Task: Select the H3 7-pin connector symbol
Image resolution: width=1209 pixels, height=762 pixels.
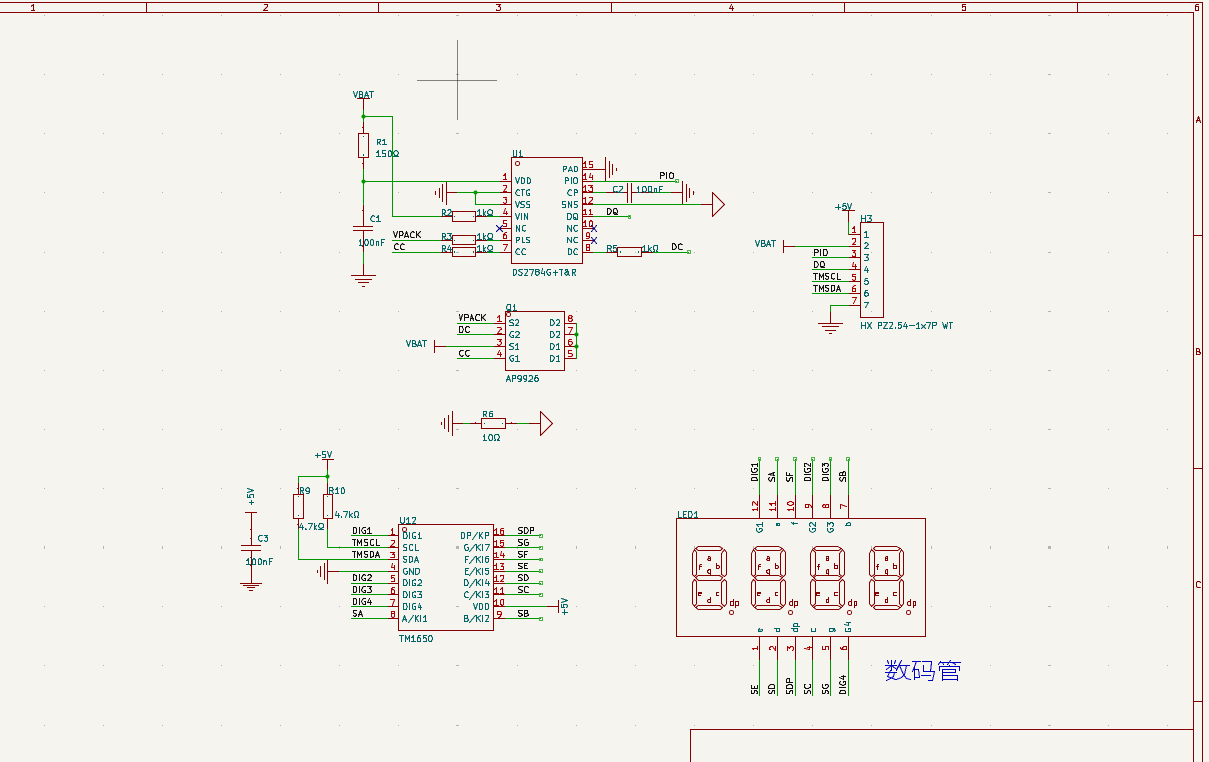Action: pos(871,270)
